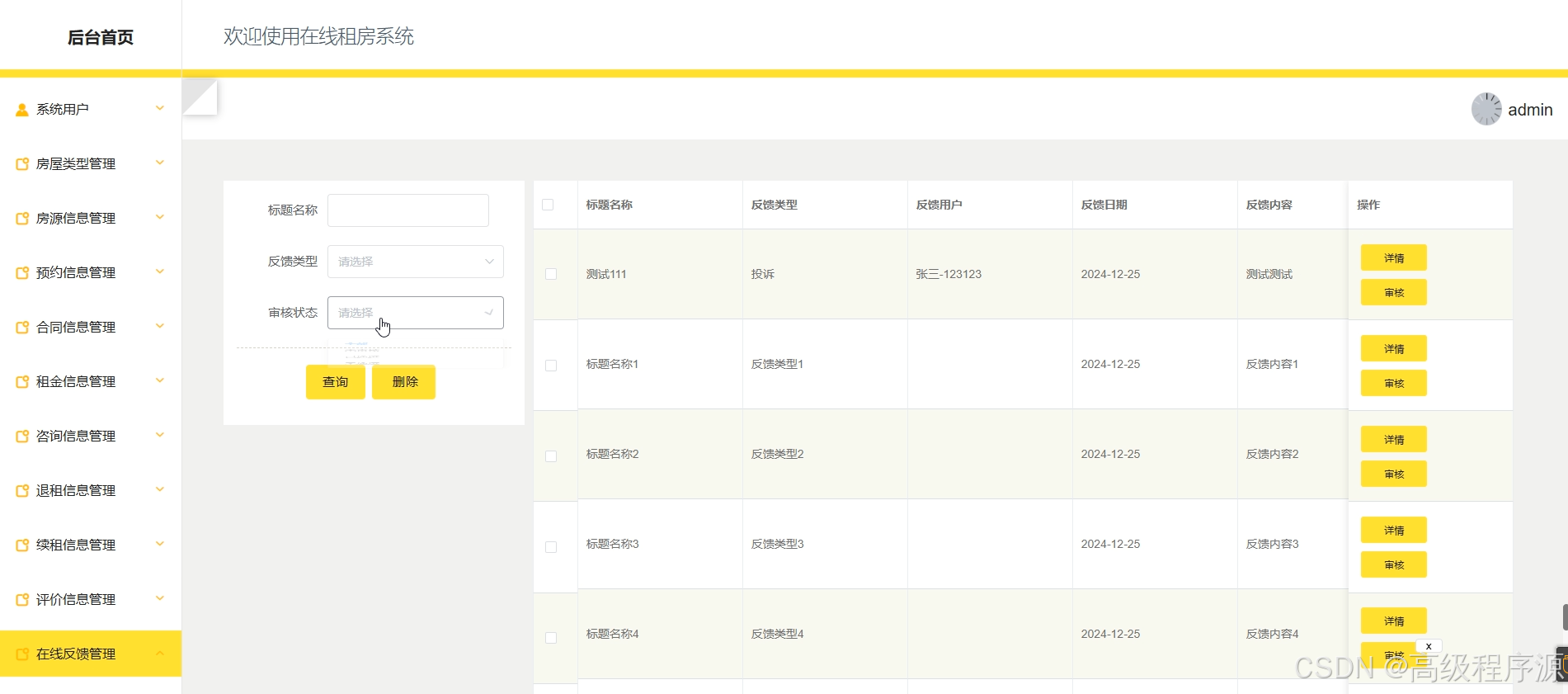
Task: Open 详情 for the 标题名称3 row
Action: tap(1394, 531)
